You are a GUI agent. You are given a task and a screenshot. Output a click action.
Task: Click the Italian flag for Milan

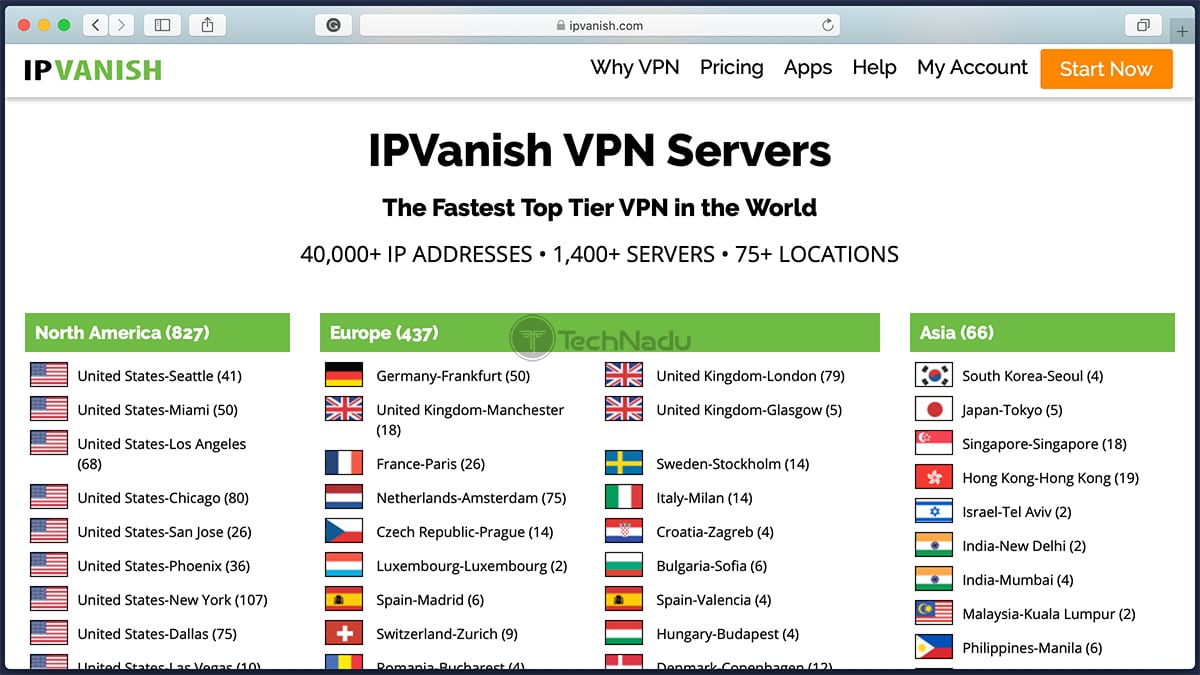tap(624, 498)
